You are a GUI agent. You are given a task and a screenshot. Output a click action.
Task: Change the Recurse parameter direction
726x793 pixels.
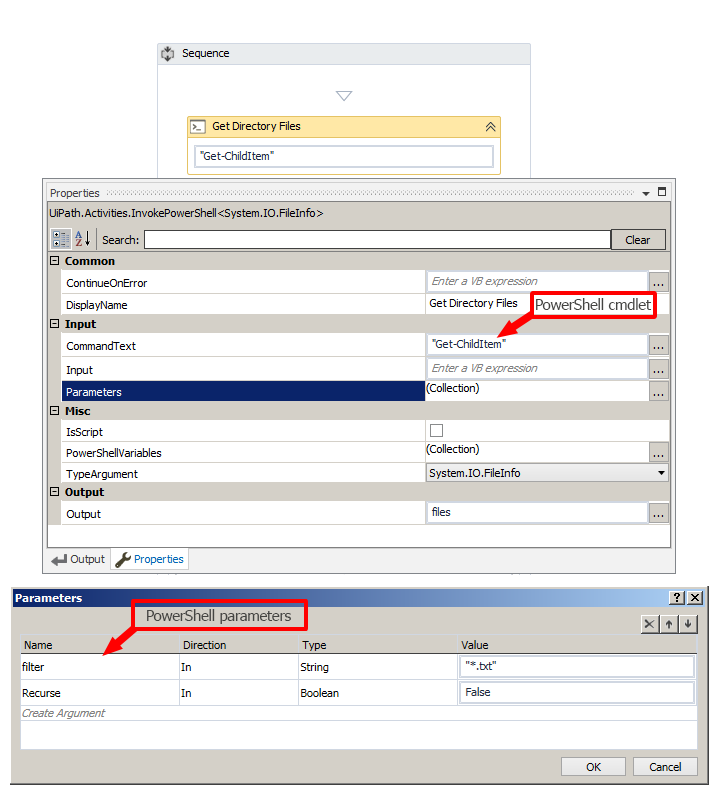(x=239, y=693)
